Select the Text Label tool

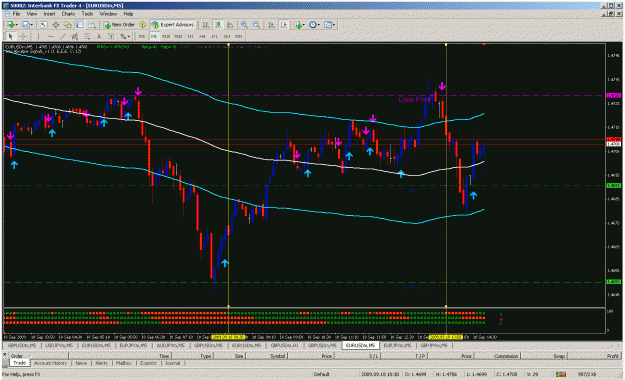[111, 36]
